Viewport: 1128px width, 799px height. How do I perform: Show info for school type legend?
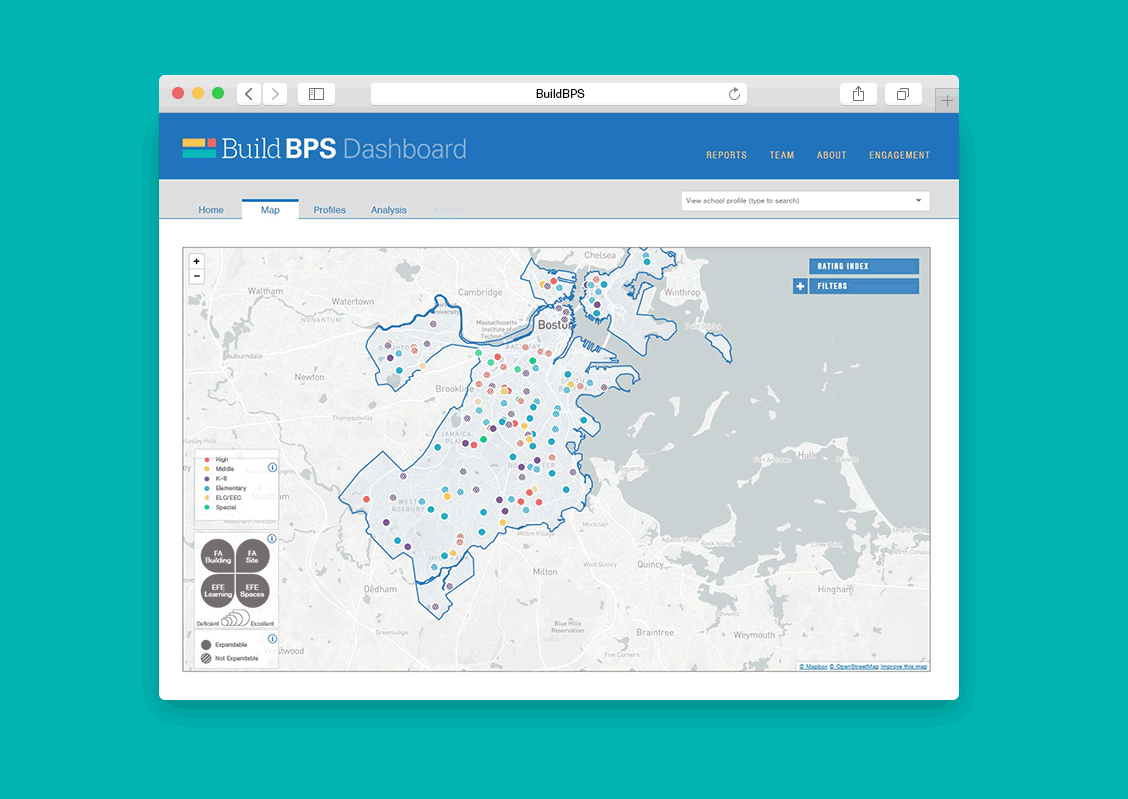(x=272, y=467)
